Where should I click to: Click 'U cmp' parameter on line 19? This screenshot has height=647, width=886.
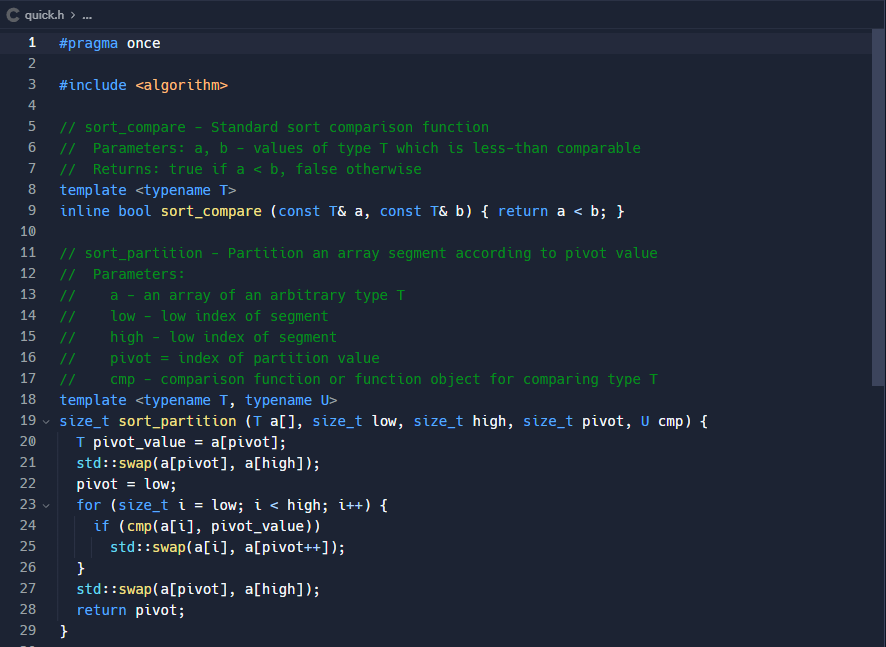662,422
